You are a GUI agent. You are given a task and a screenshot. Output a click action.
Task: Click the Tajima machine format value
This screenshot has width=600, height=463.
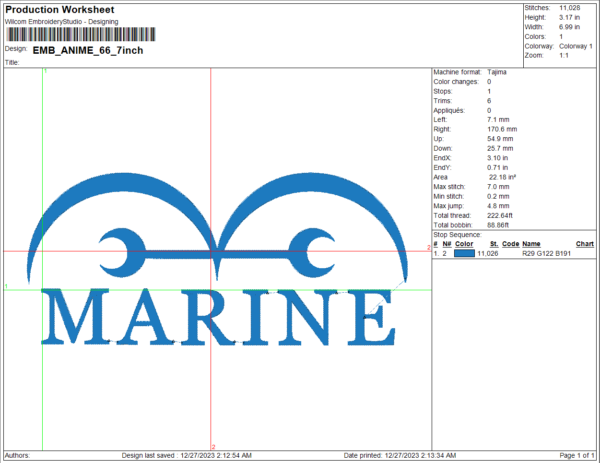coord(498,73)
